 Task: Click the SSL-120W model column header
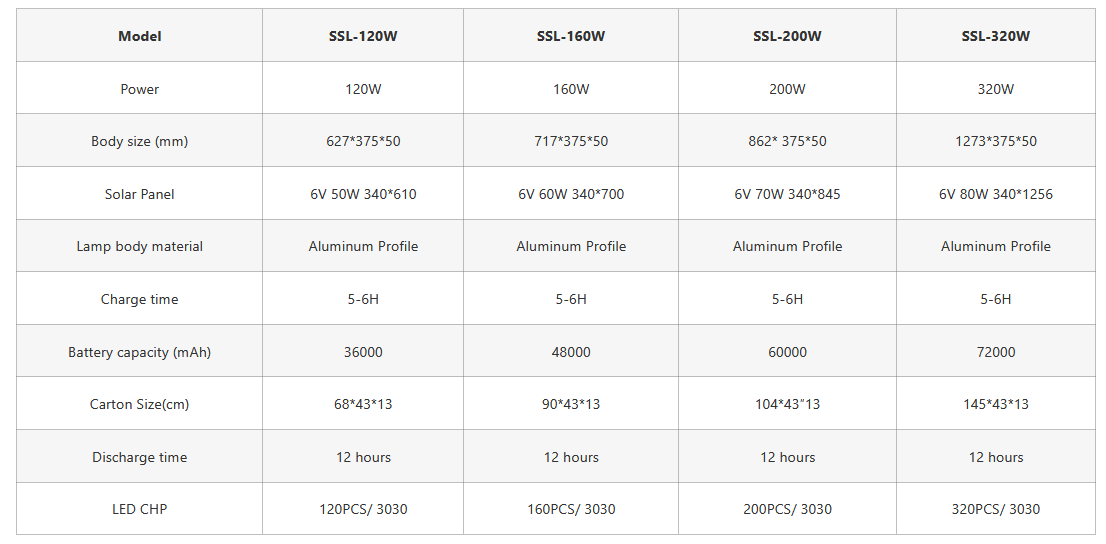pyautogui.click(x=363, y=36)
